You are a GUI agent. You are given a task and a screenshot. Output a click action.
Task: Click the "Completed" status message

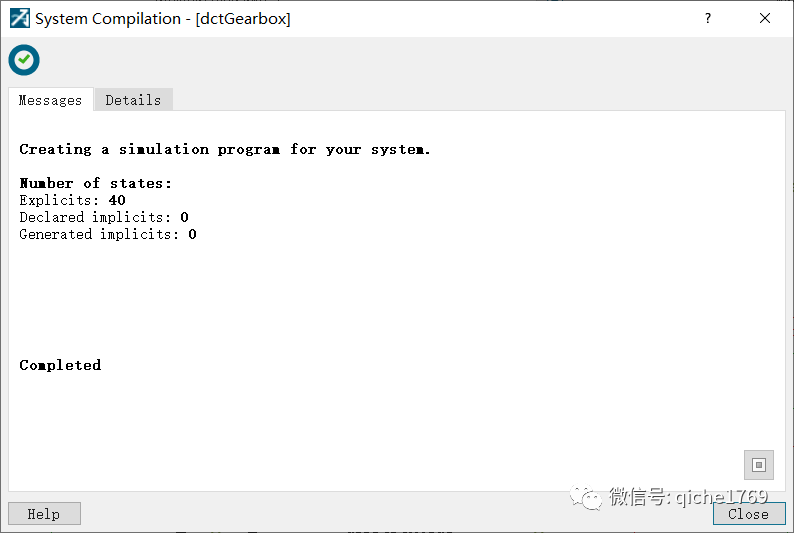(x=60, y=365)
